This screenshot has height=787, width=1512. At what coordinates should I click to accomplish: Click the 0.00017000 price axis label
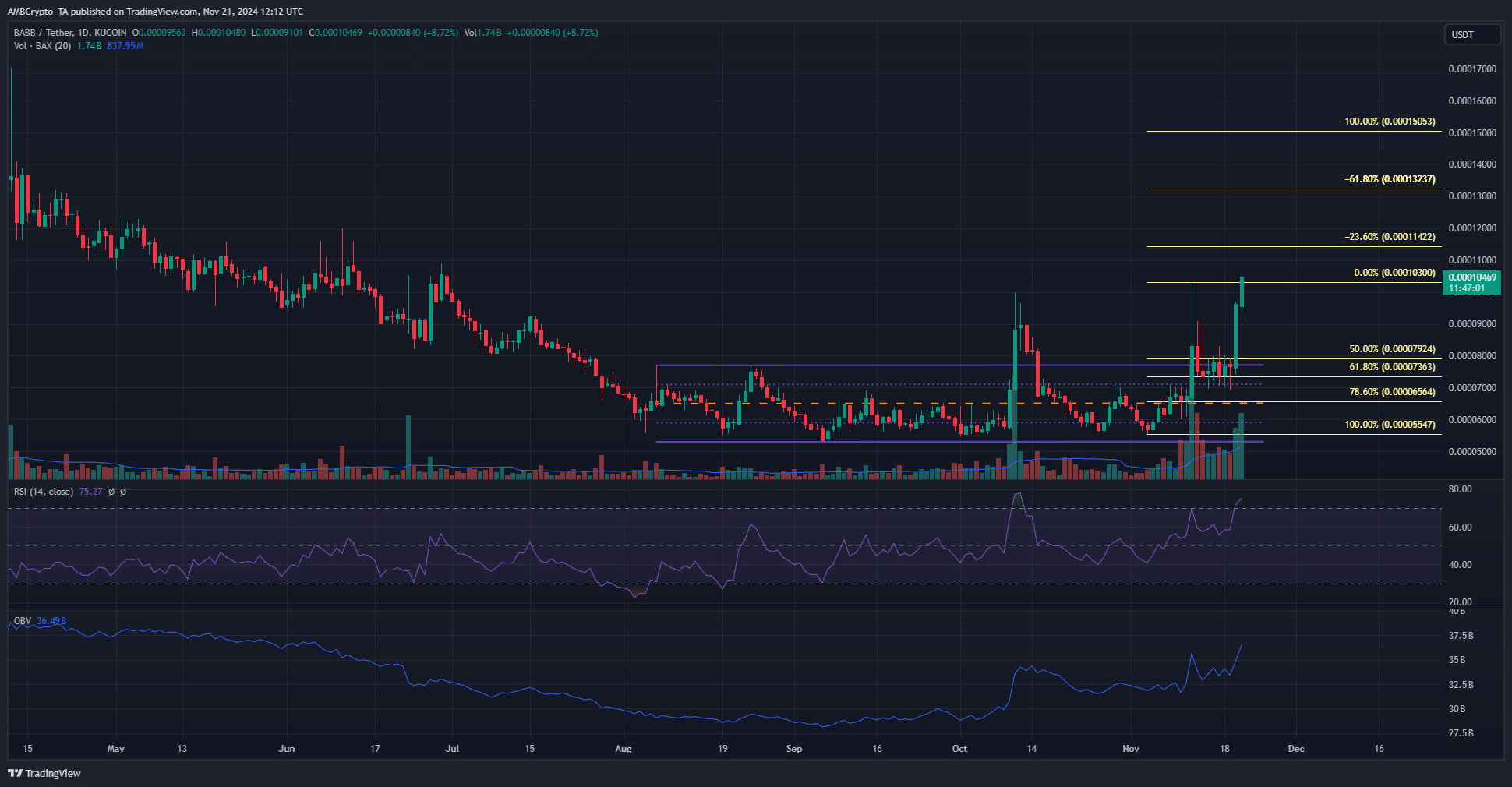coord(1472,69)
